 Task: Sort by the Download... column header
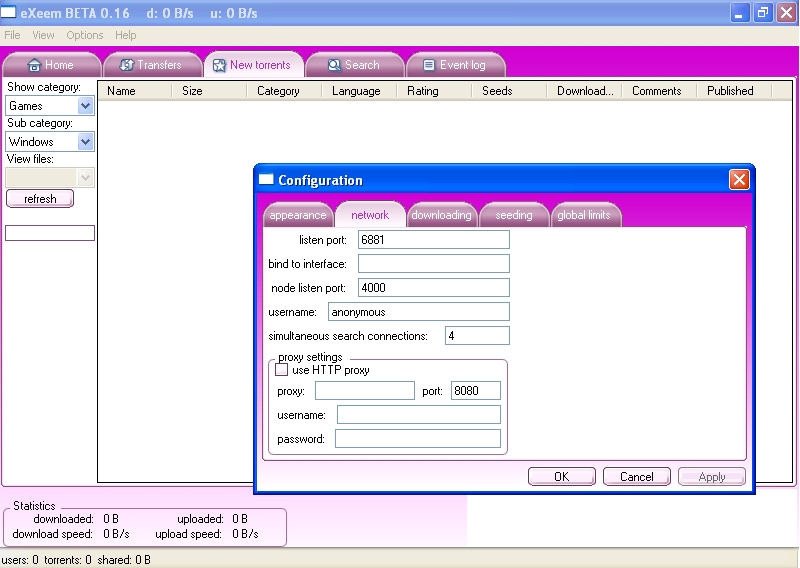click(x=584, y=91)
